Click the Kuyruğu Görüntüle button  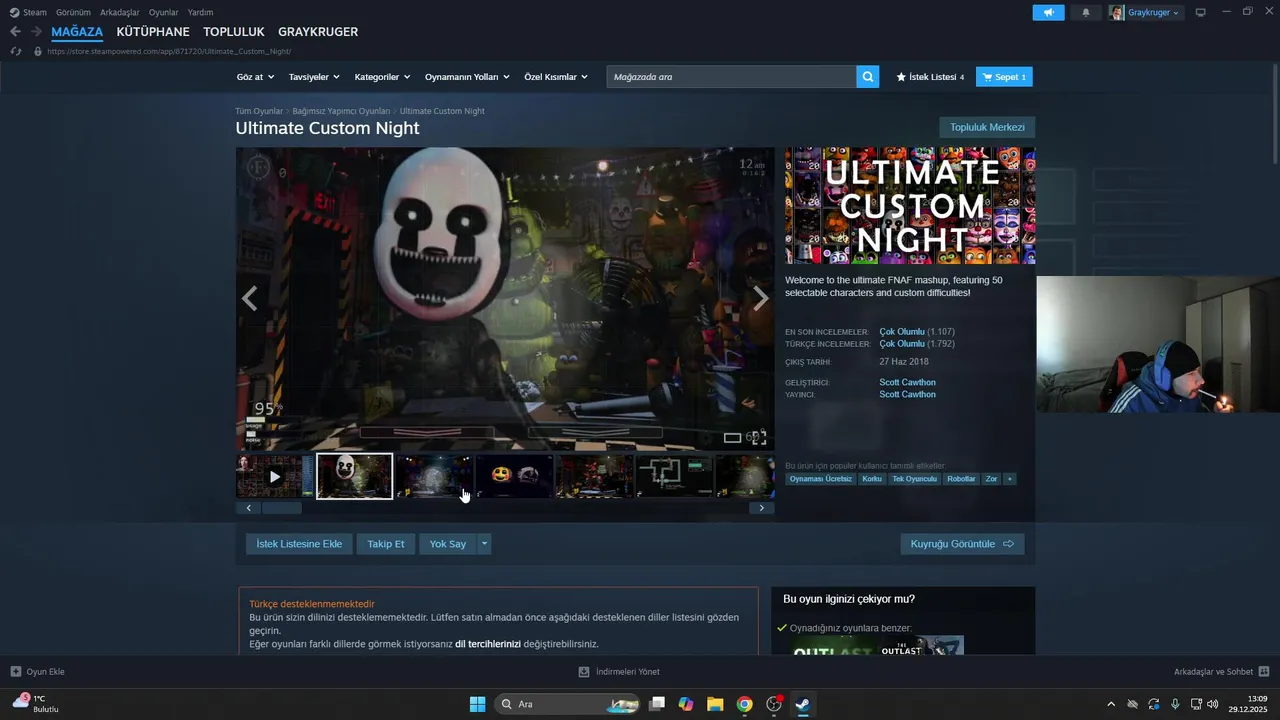(962, 544)
